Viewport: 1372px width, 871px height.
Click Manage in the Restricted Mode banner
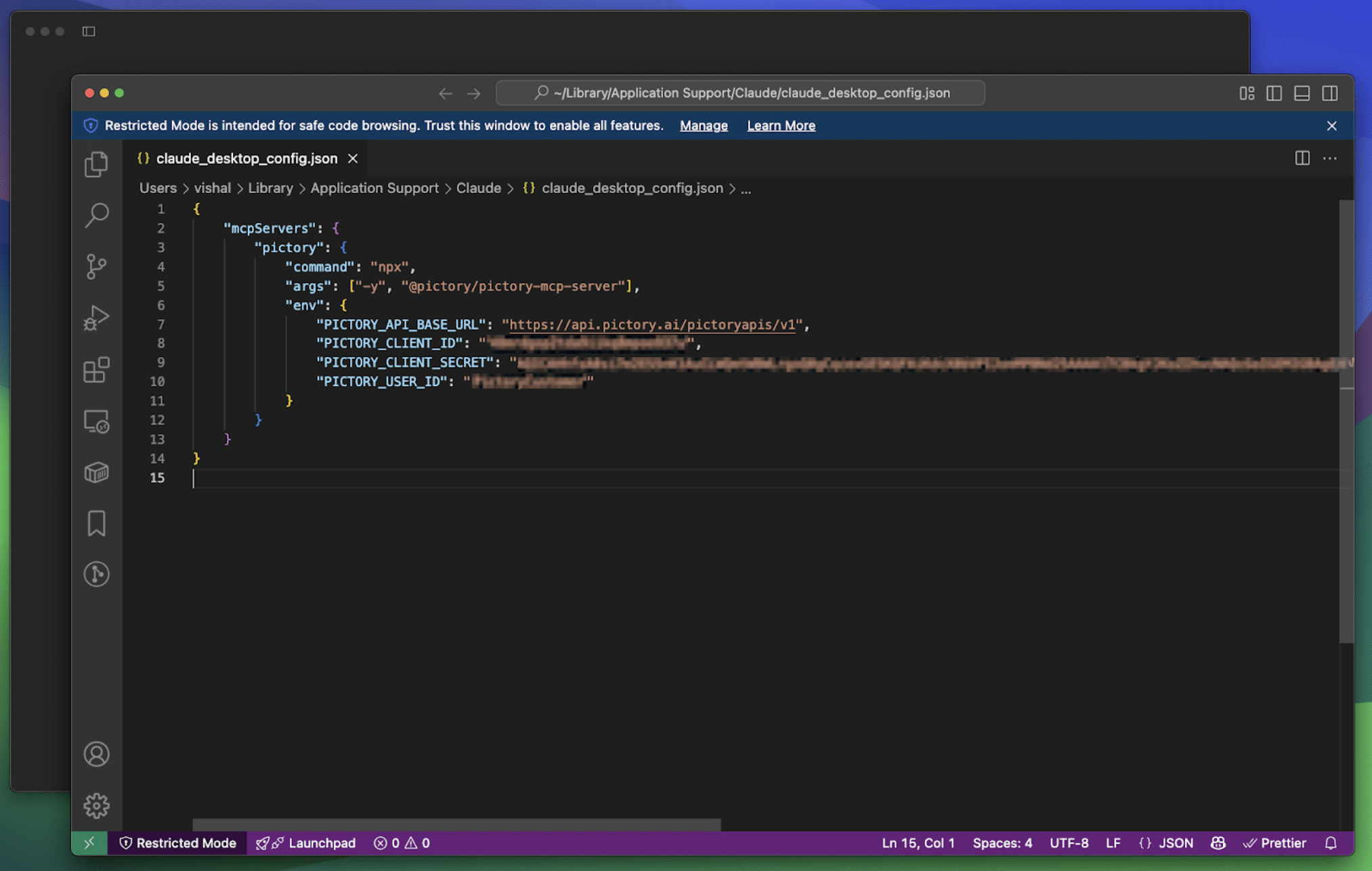point(703,125)
